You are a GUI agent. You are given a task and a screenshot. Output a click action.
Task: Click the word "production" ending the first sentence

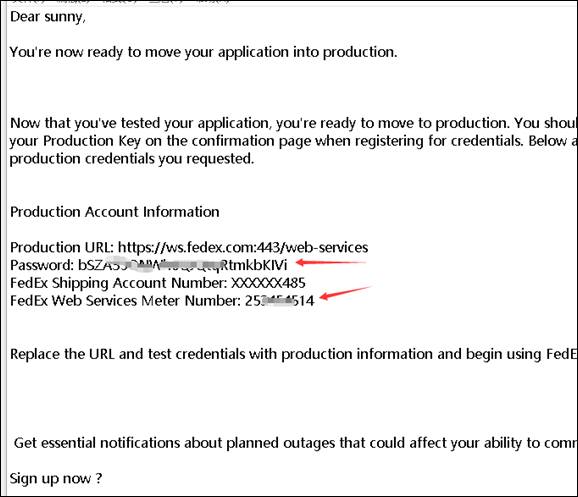click(360, 52)
